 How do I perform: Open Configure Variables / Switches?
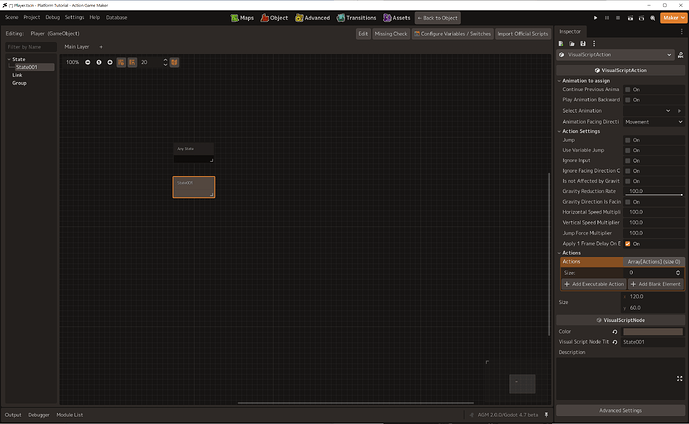coord(452,34)
